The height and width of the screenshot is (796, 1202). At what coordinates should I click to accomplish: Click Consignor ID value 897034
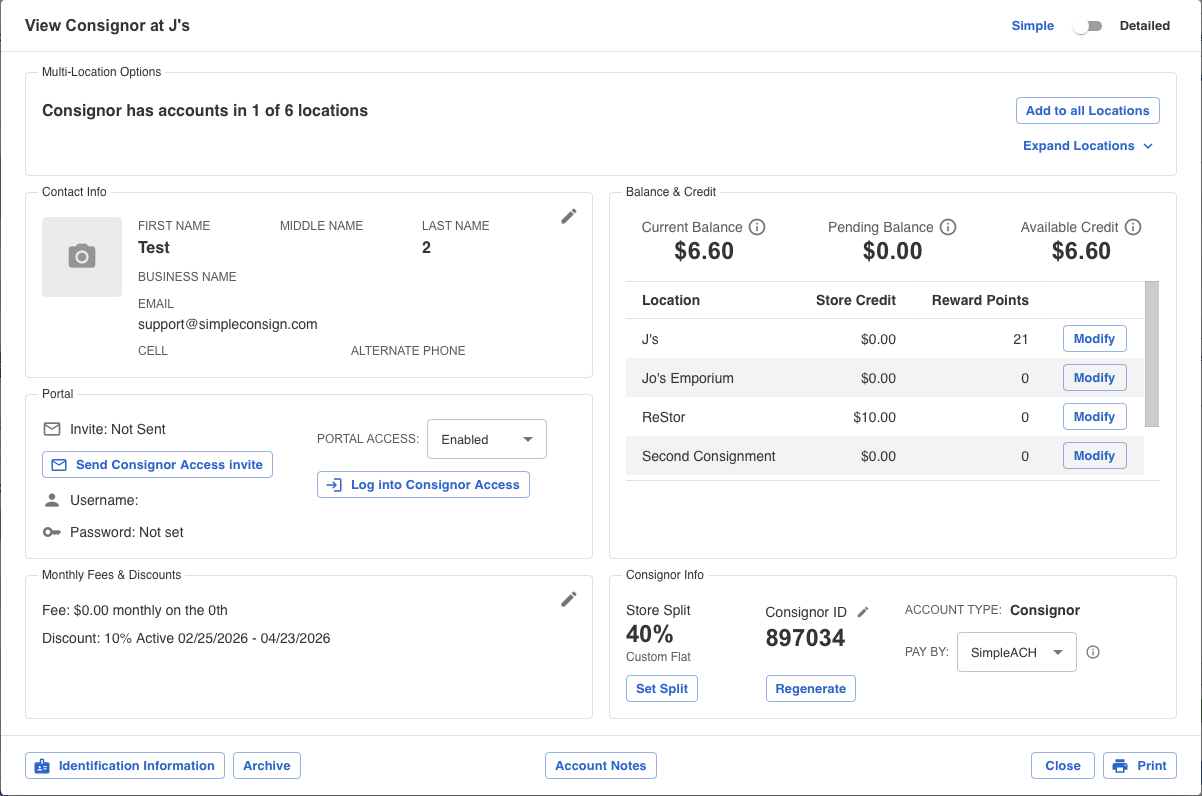coord(806,638)
